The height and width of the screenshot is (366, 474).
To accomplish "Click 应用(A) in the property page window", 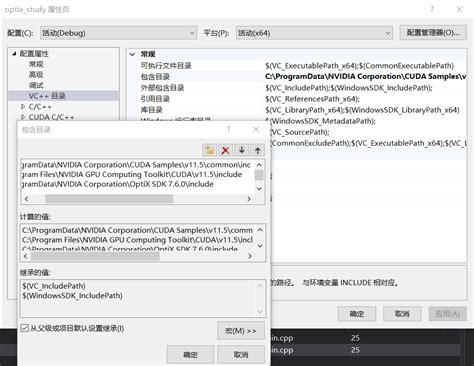I will (447, 314).
